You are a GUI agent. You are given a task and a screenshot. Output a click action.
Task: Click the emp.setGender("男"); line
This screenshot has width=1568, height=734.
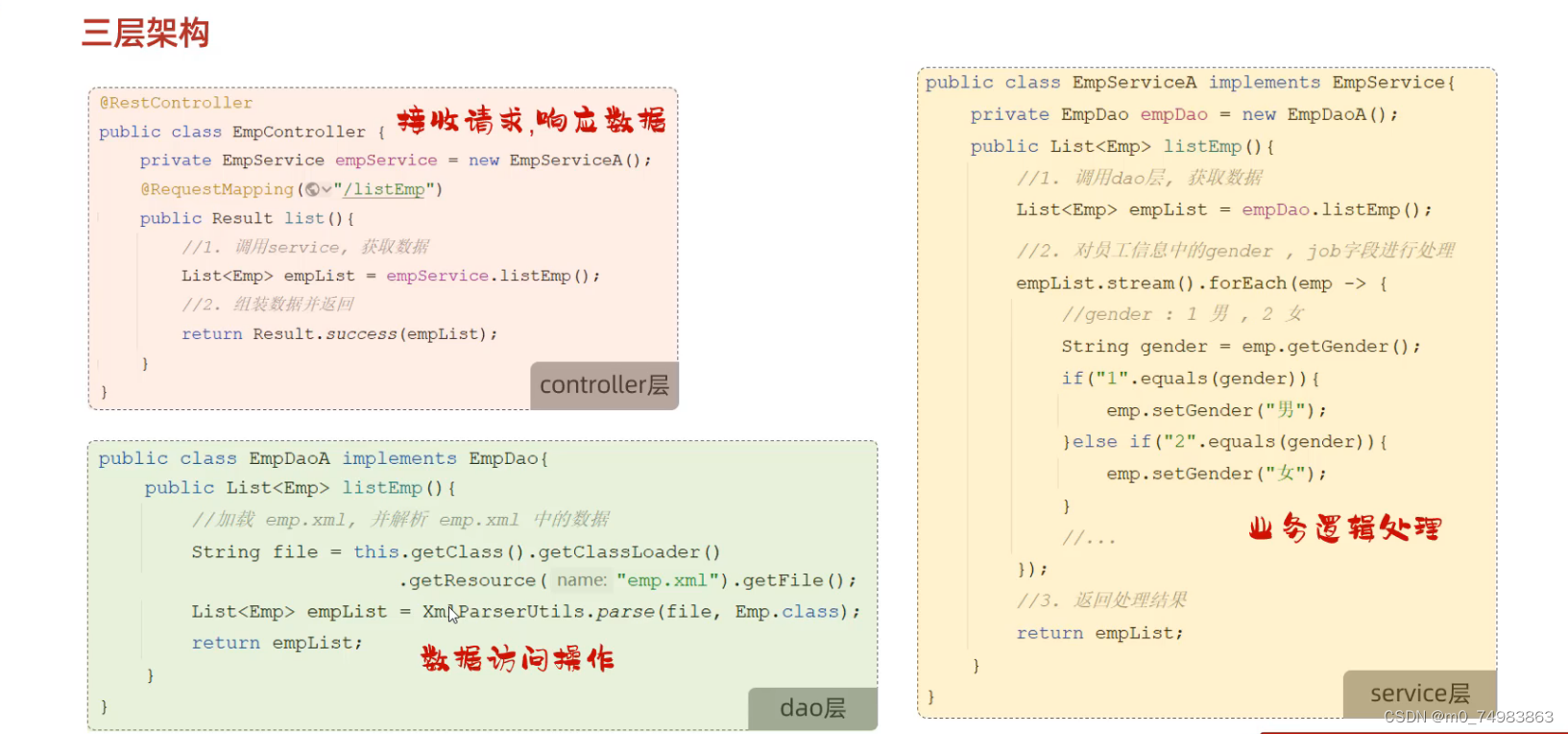[1217, 410]
